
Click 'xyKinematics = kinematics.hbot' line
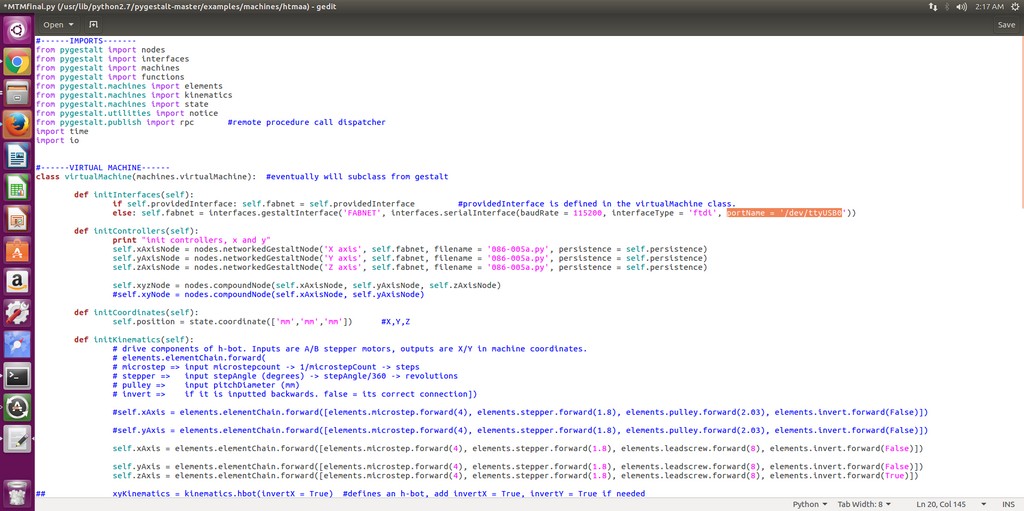point(379,494)
